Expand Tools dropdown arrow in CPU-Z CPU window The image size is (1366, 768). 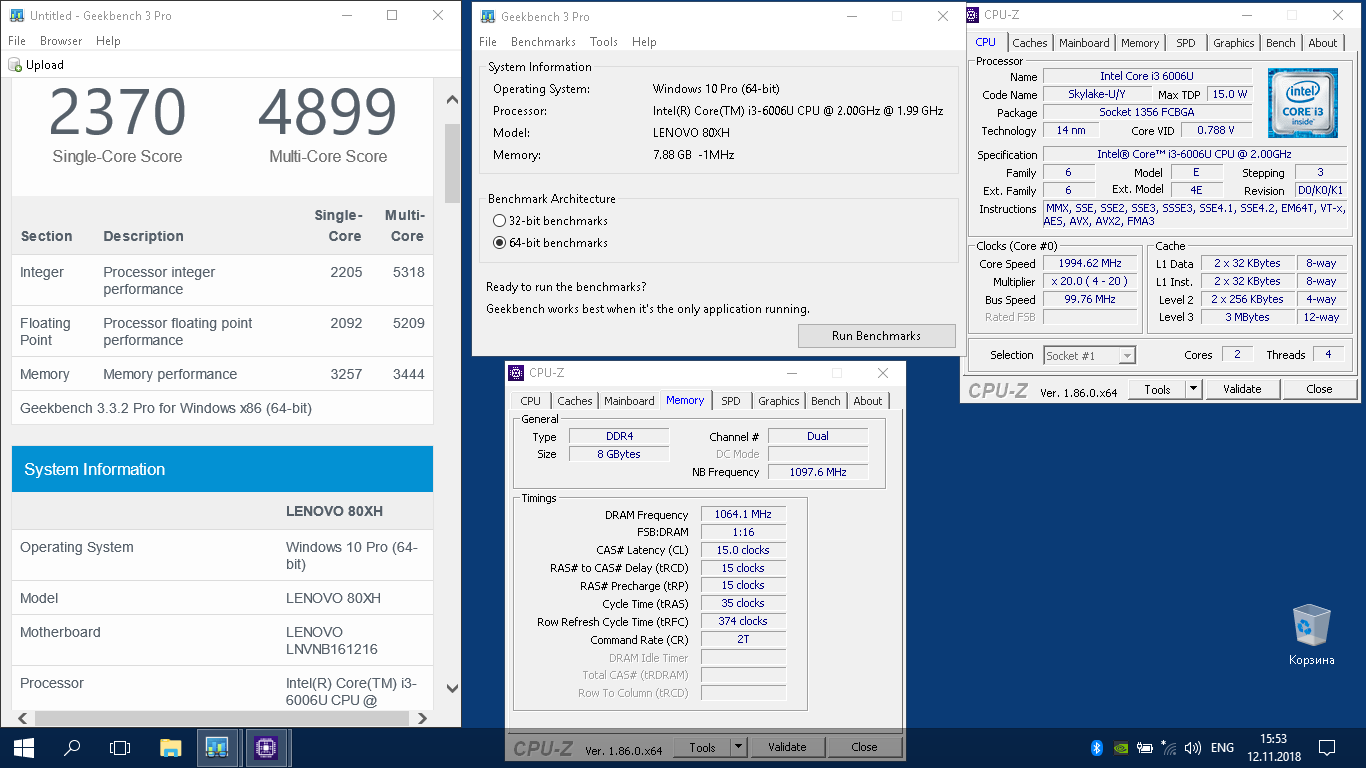point(1194,389)
